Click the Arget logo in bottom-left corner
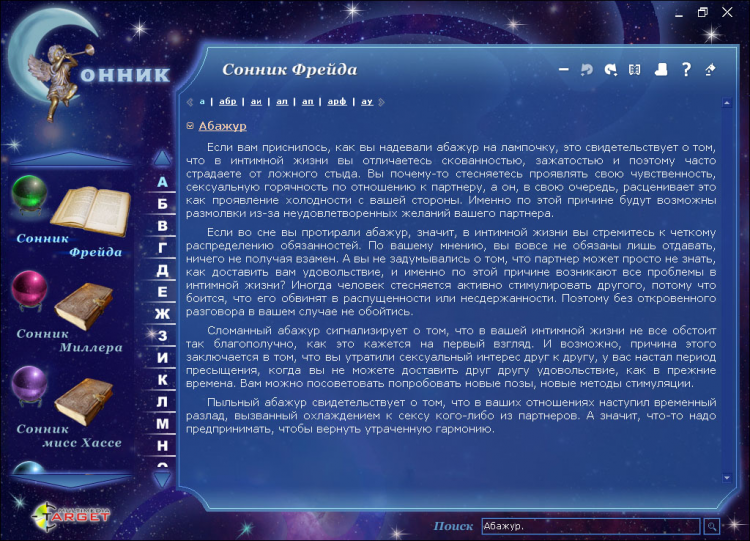The width and height of the screenshot is (750, 541). [x=71, y=510]
